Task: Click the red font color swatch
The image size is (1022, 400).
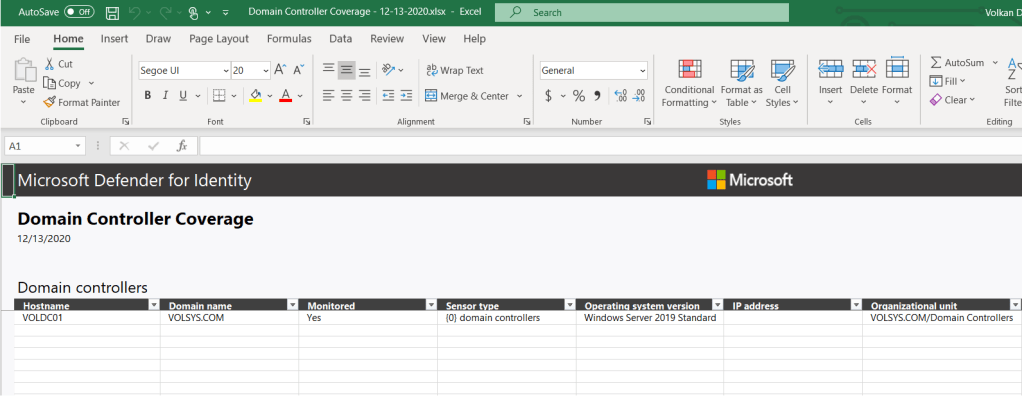Action: tap(285, 96)
